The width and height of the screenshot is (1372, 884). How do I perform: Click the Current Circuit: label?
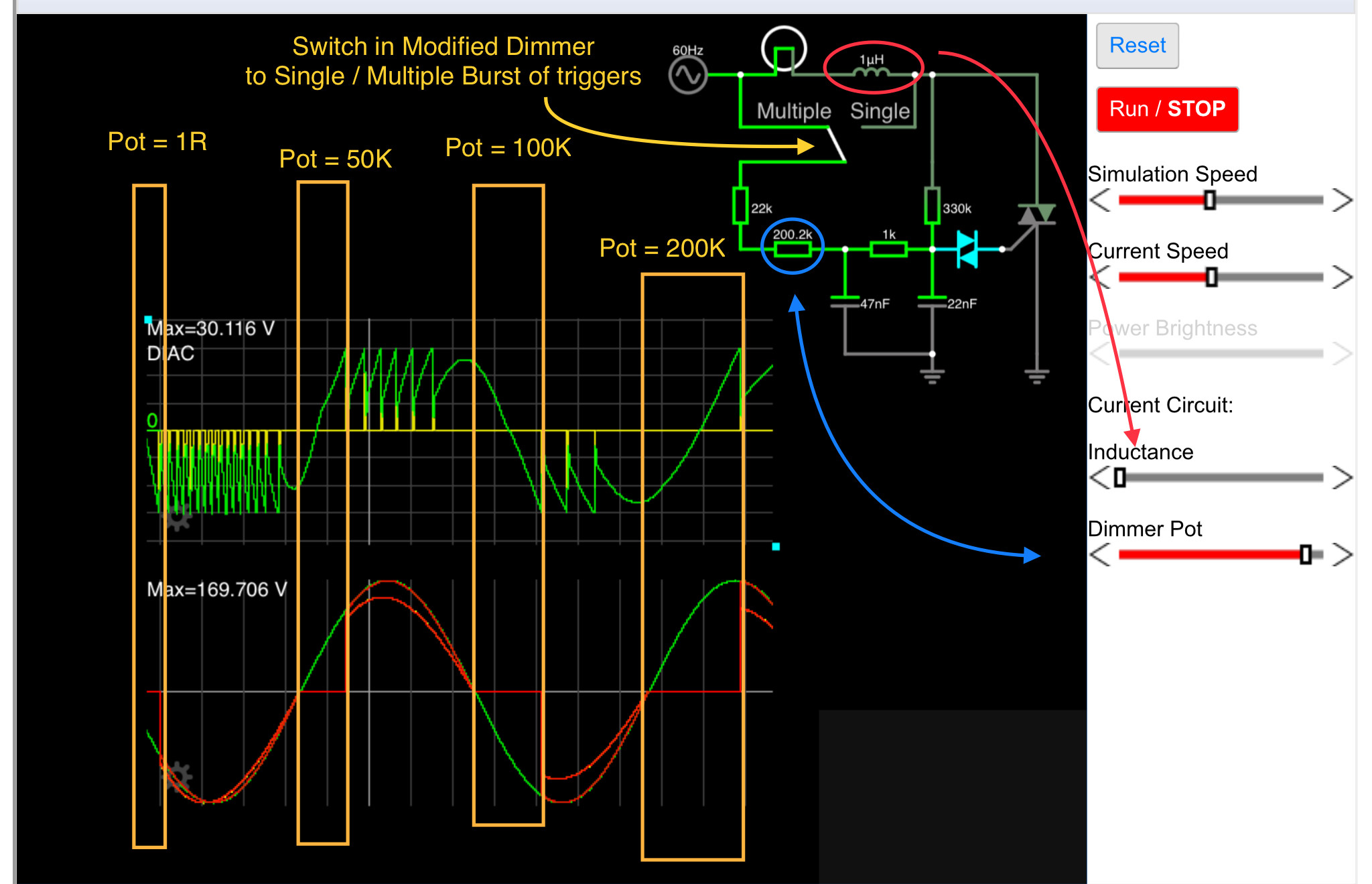coord(1160,405)
